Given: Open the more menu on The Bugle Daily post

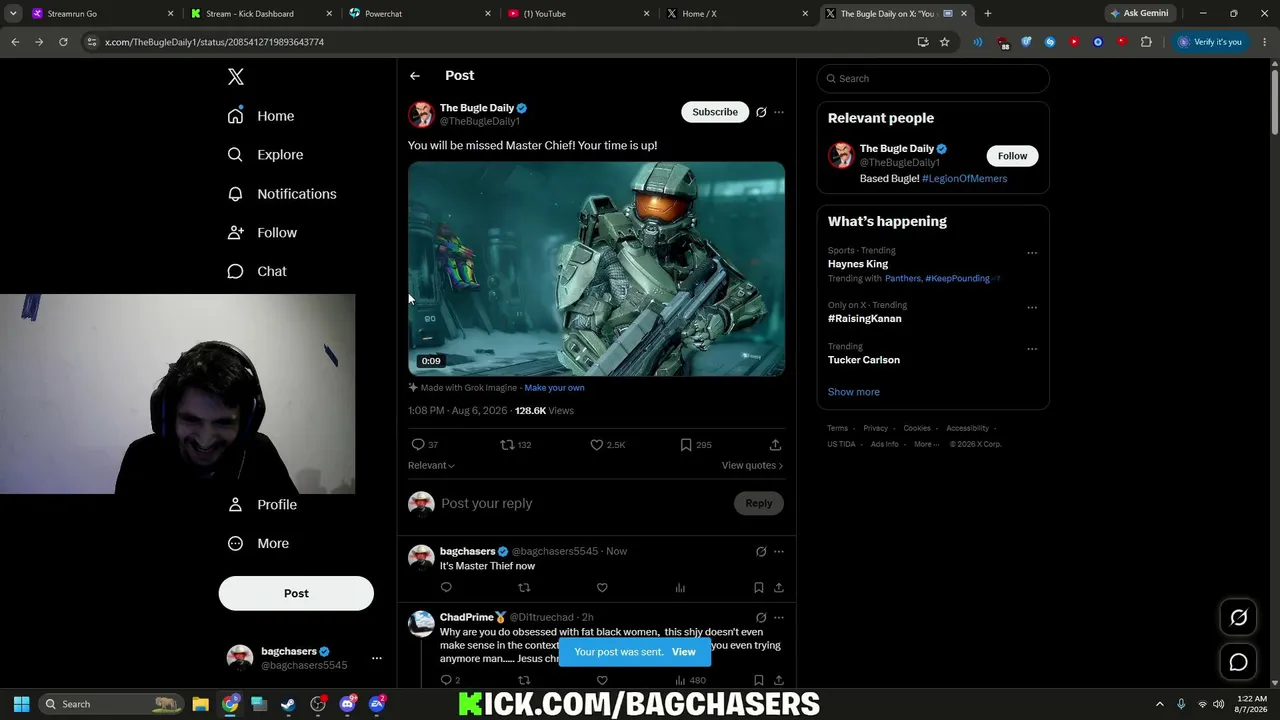Looking at the screenshot, I should click(x=779, y=112).
